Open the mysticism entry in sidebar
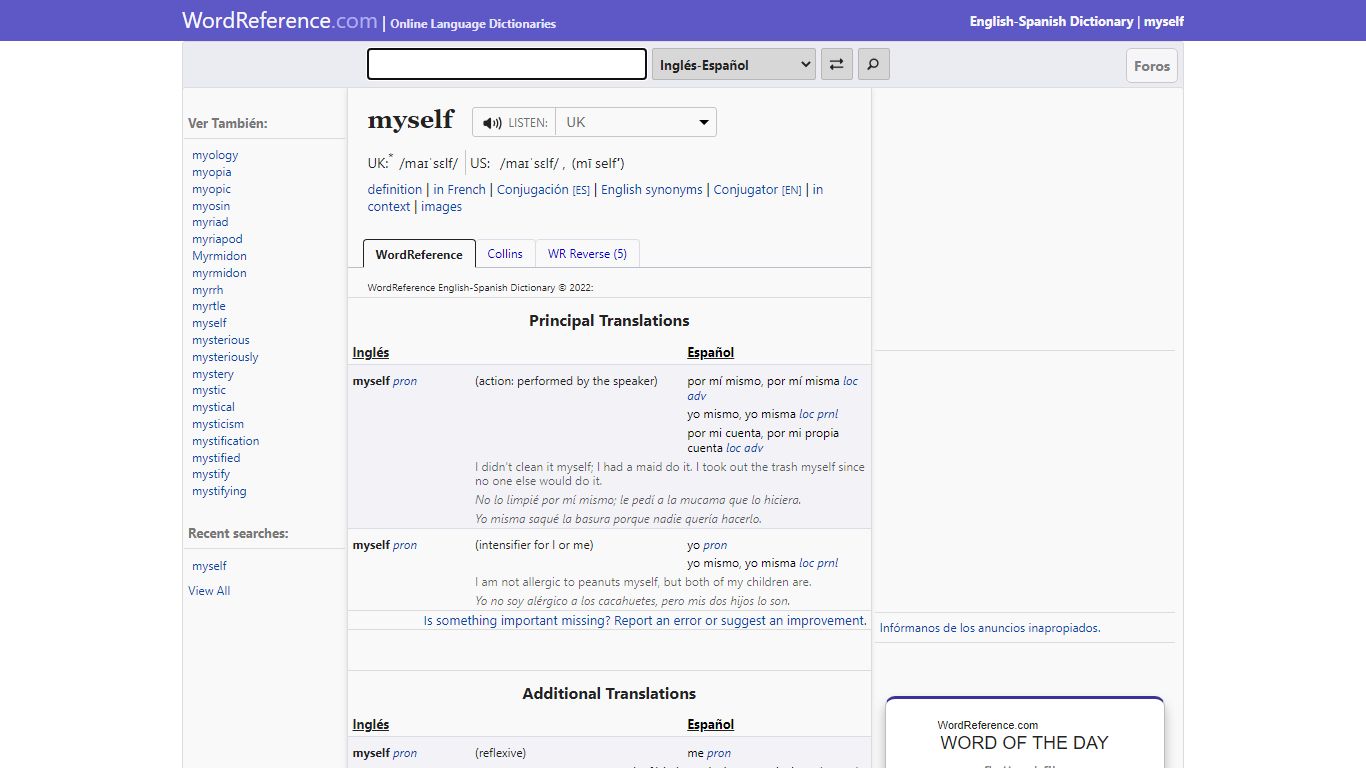This screenshot has width=1366, height=768. [218, 424]
